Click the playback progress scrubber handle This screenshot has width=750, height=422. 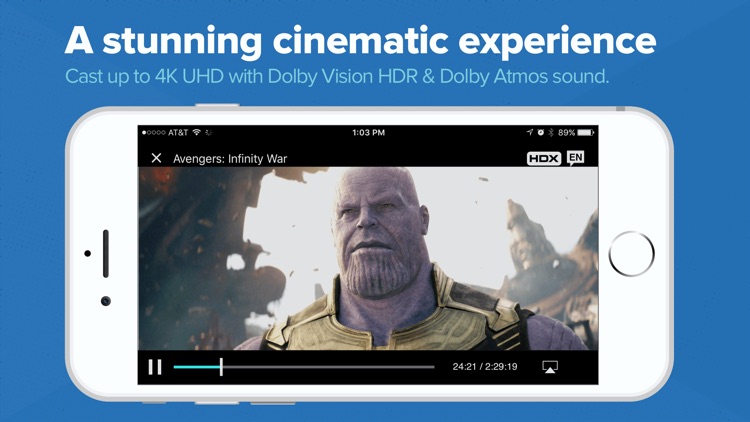[x=221, y=367]
